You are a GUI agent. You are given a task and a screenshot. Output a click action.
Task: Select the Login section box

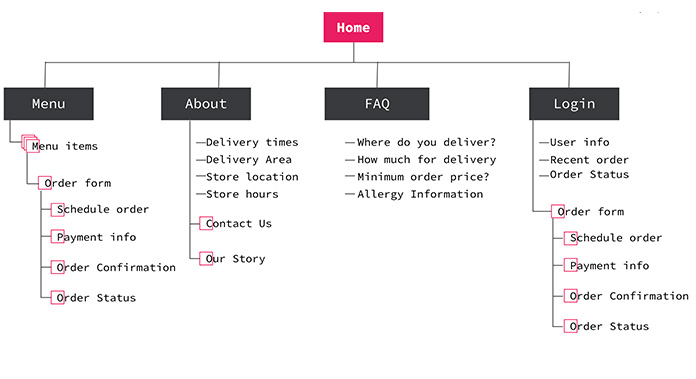click(574, 104)
